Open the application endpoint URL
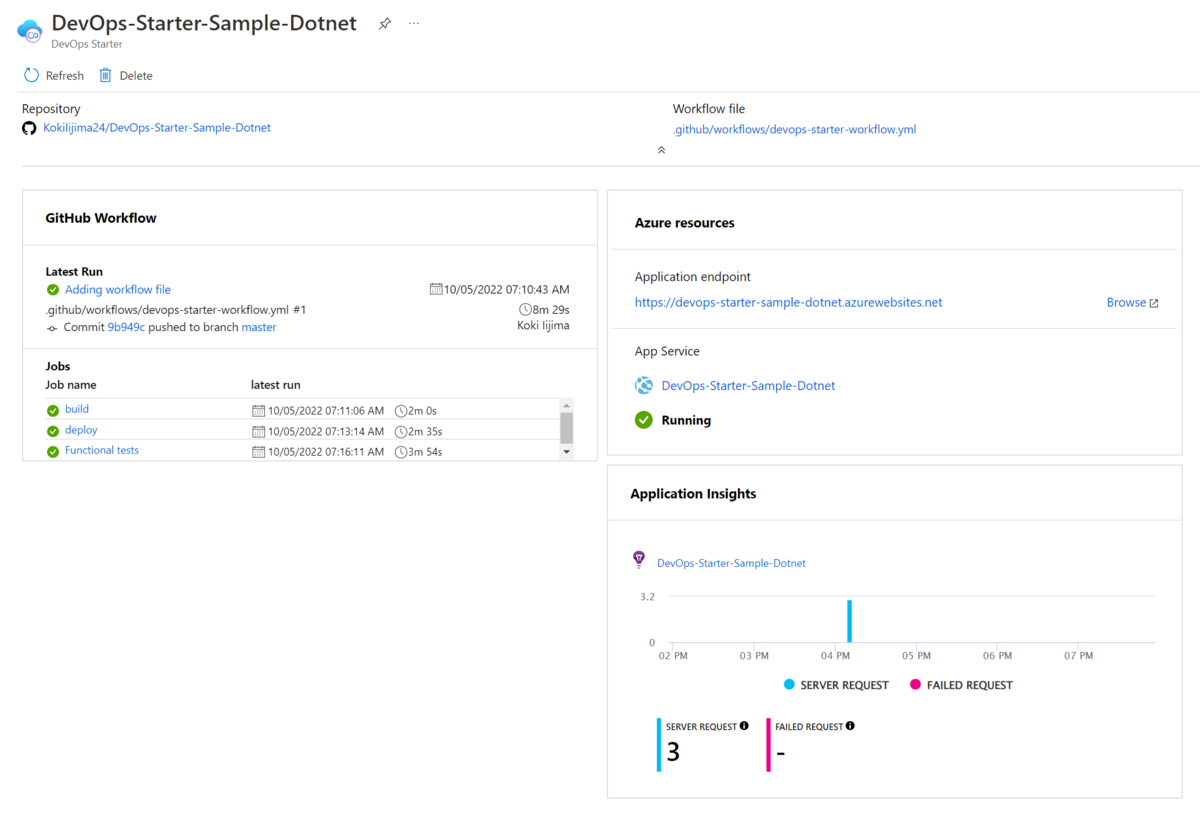This screenshot has width=1200, height=817. pos(788,302)
